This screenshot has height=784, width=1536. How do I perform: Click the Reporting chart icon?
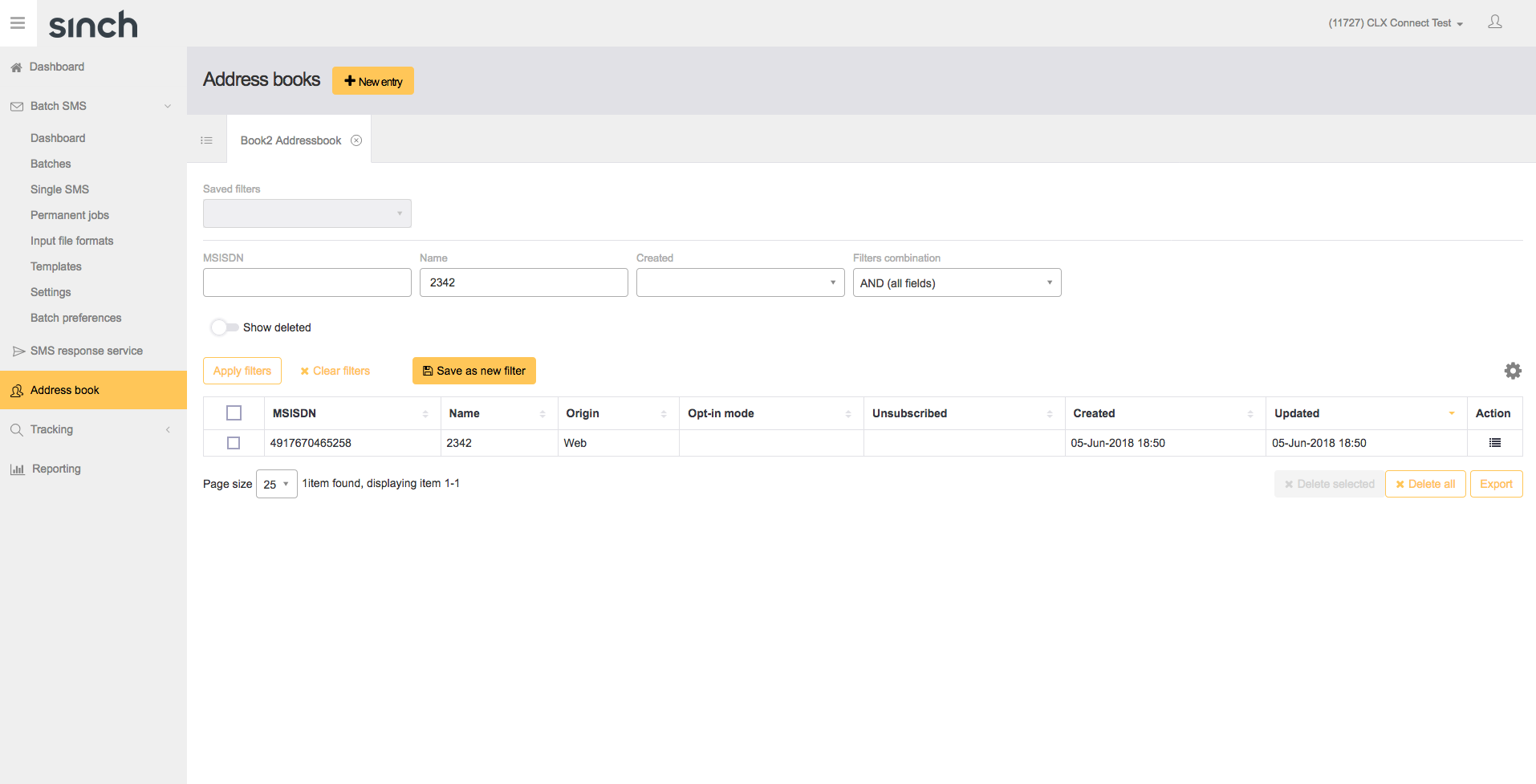point(17,469)
